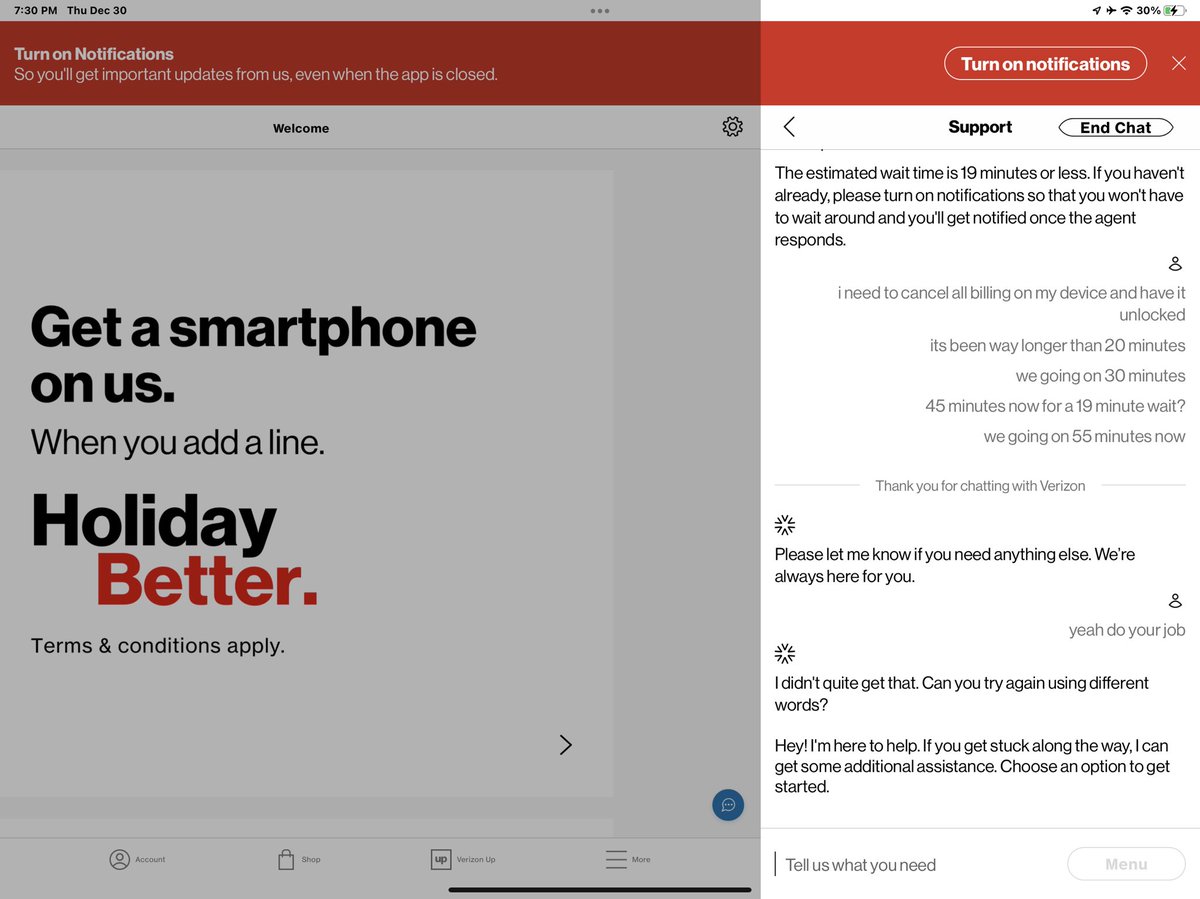Tap 'Hey! I'm here to help' message
Screen dimensions: 1200x899
tap(972, 766)
